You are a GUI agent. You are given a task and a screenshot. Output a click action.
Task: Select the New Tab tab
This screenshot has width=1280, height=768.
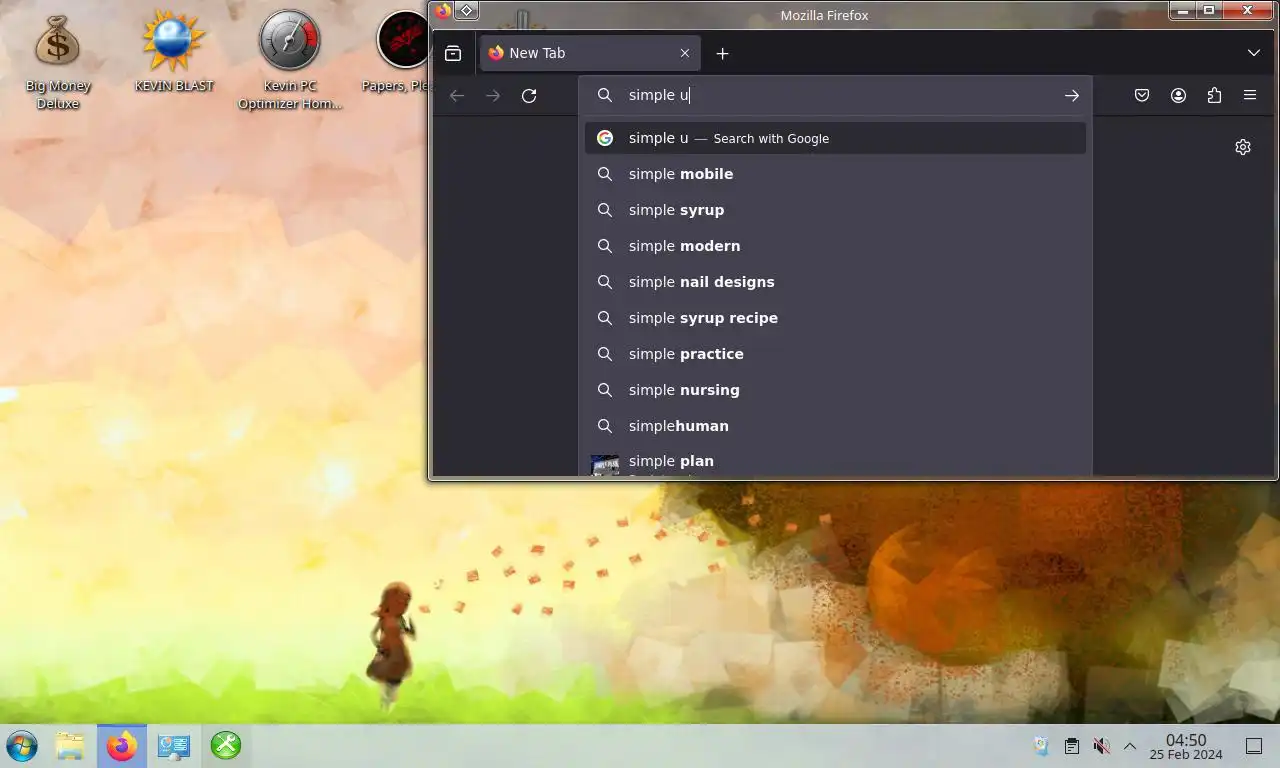click(589, 53)
